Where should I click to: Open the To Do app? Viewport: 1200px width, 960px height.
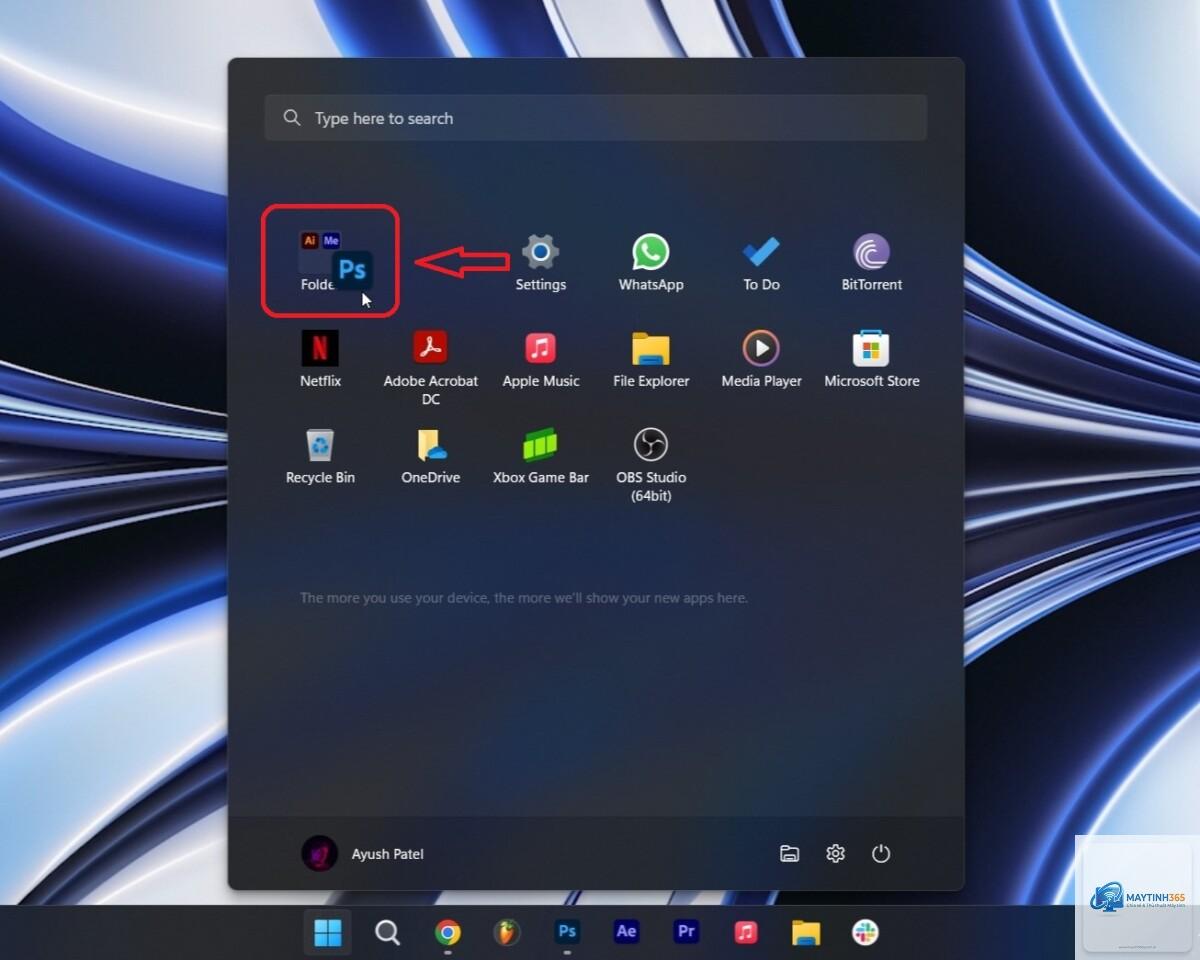761,262
